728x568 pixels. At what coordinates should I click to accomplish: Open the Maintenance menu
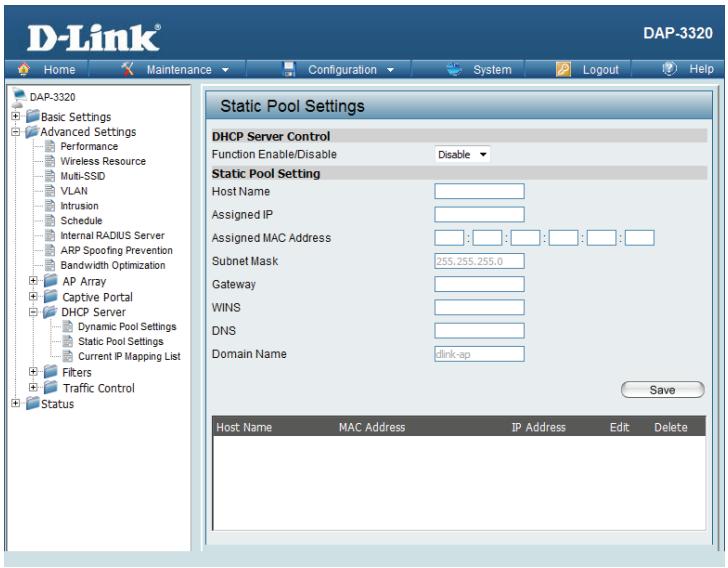(179, 70)
